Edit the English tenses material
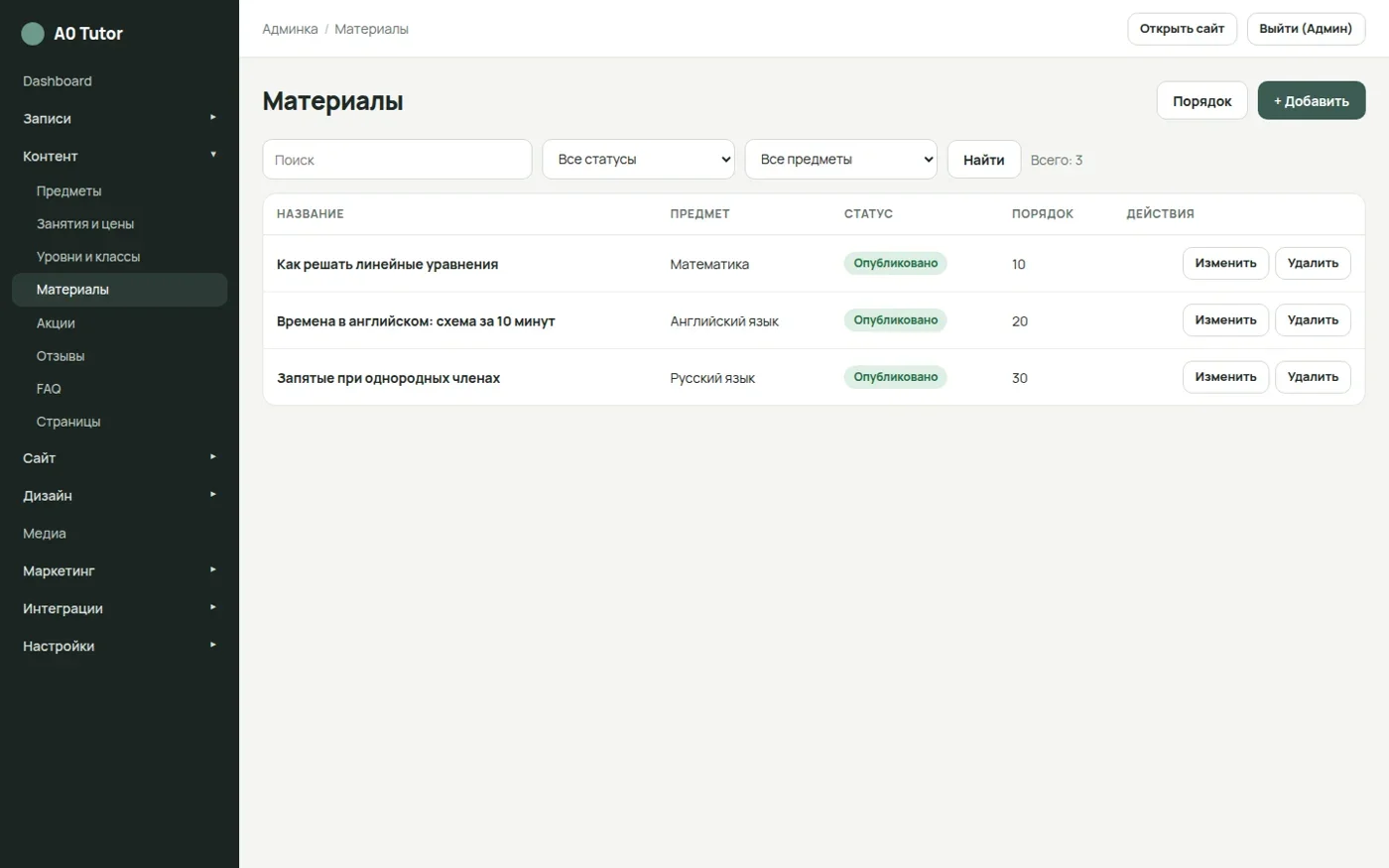This screenshot has width=1389, height=868. point(1225,320)
